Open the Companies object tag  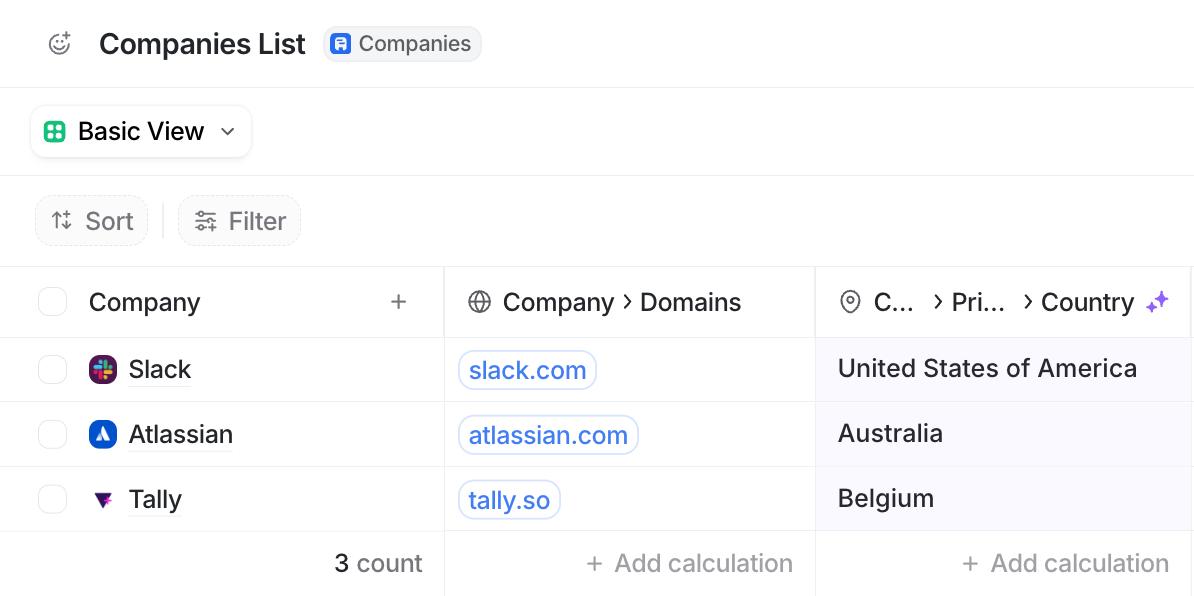(402, 43)
